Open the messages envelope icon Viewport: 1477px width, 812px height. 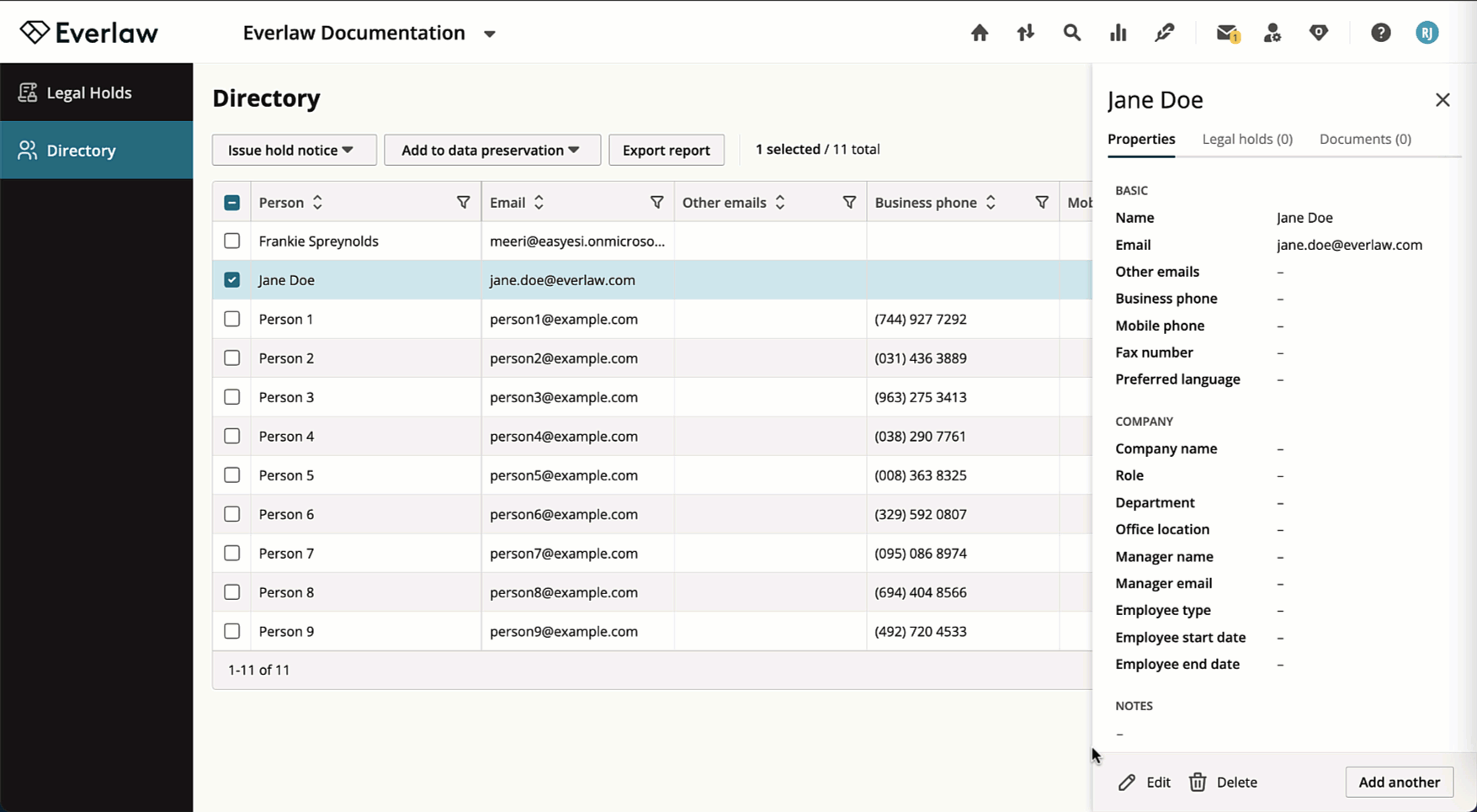[x=1227, y=33]
